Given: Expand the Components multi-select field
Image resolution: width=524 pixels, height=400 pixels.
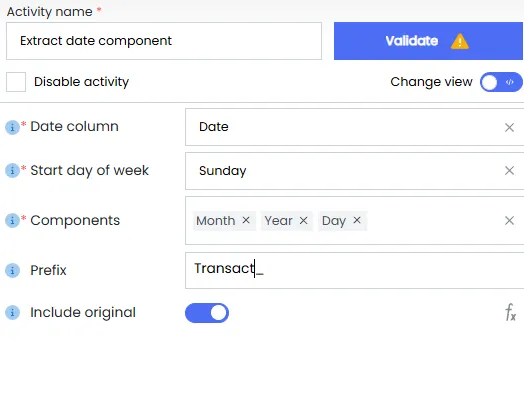Looking at the screenshot, I should (434, 221).
